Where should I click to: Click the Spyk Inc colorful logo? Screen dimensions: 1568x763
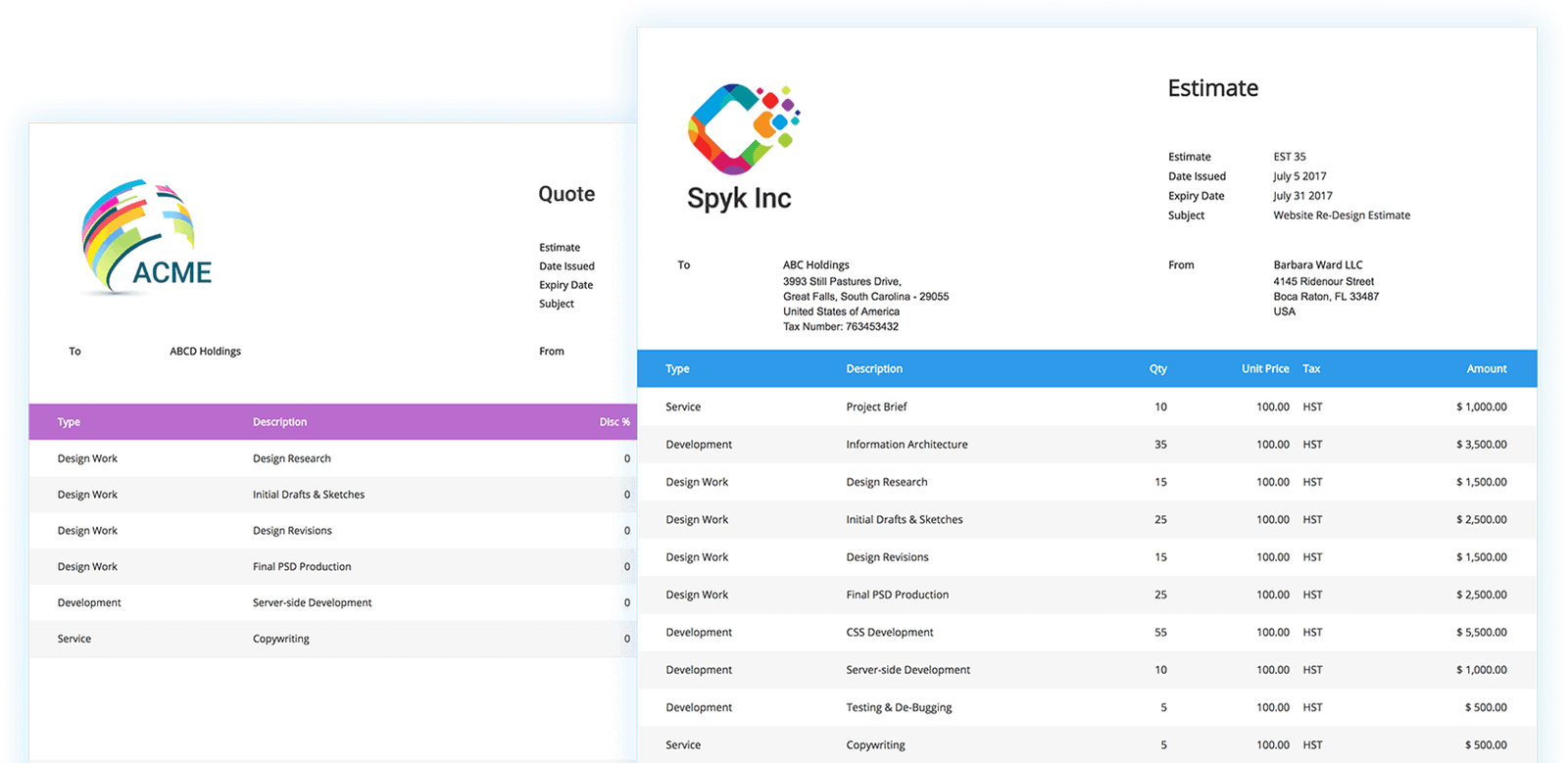[x=743, y=128]
